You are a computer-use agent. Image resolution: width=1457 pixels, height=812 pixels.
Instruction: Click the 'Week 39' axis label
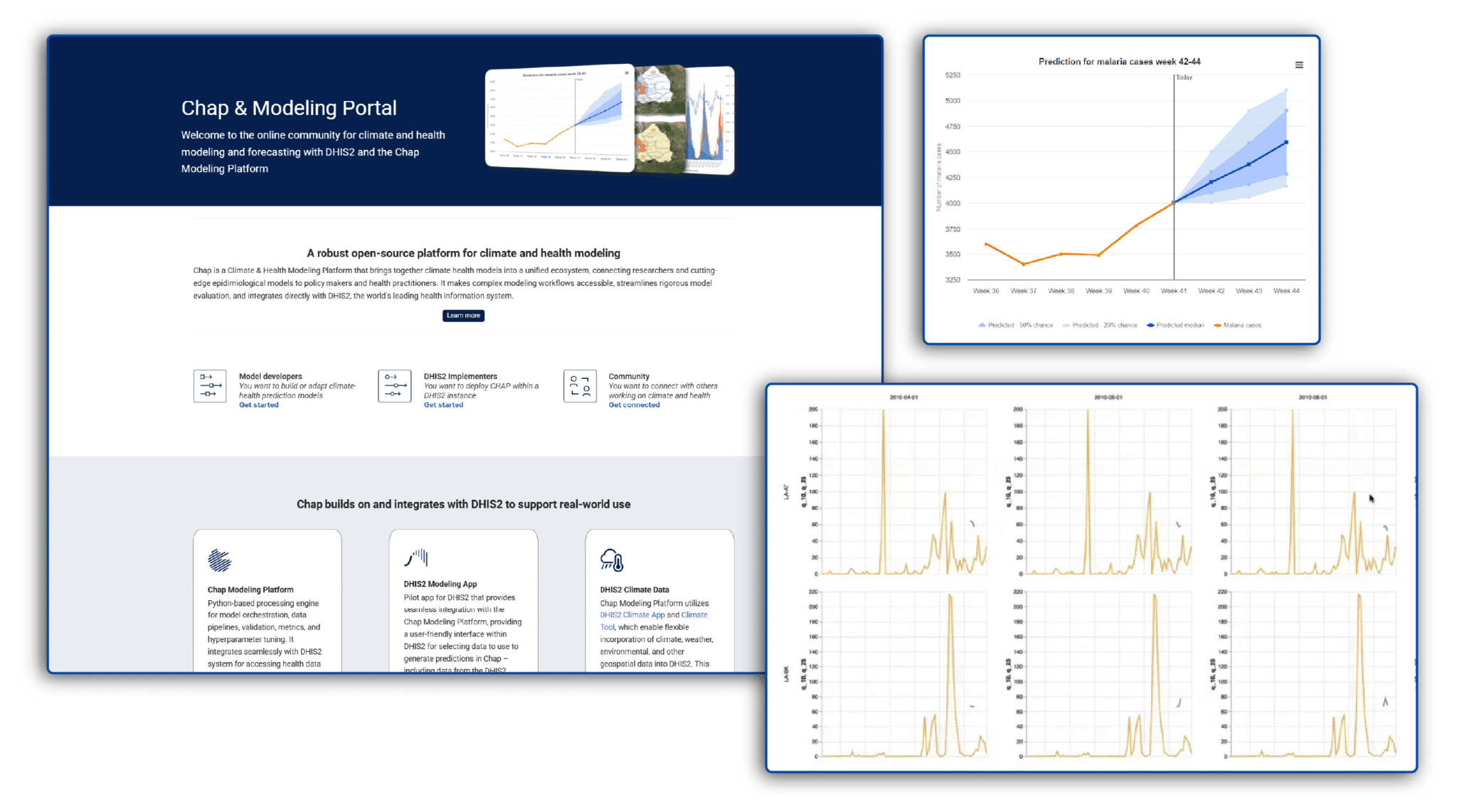pos(1098,291)
